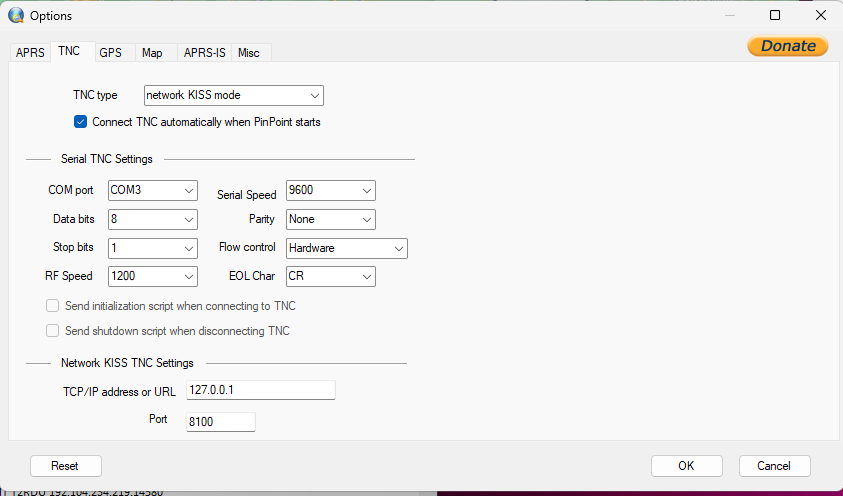
Task: Open the TNC type dropdown
Action: point(234,96)
